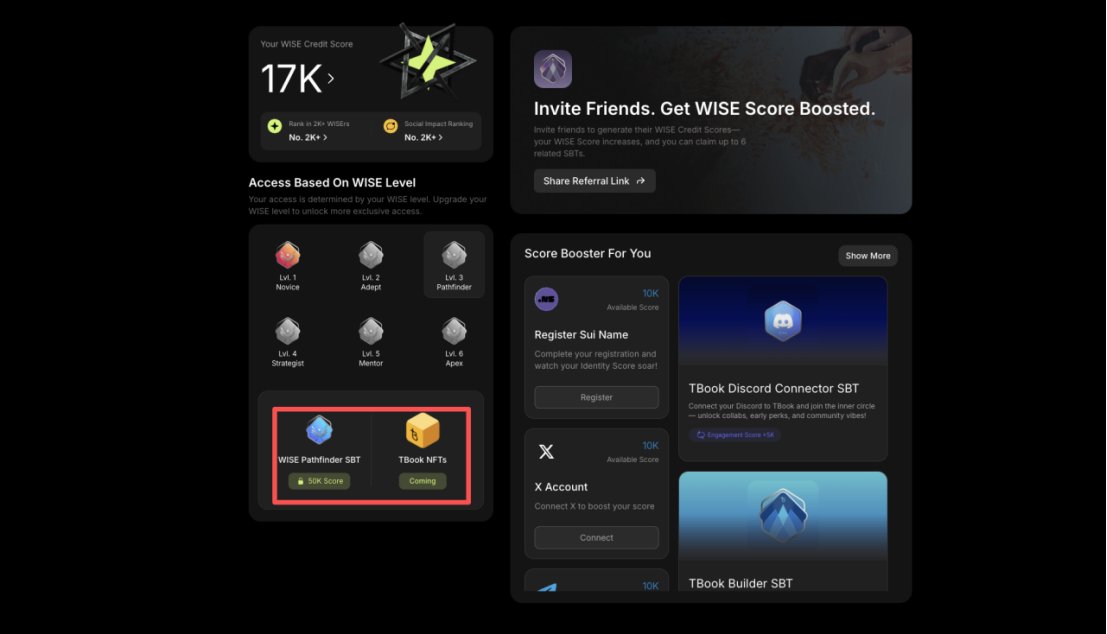Click the Register Sui Name title

click(x=581, y=335)
